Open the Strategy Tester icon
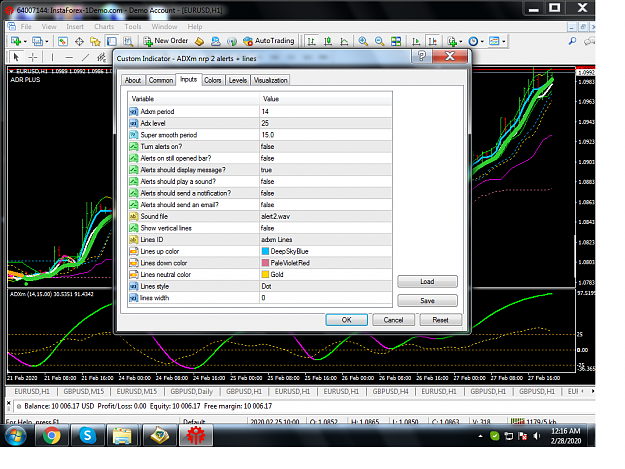 click(128, 41)
